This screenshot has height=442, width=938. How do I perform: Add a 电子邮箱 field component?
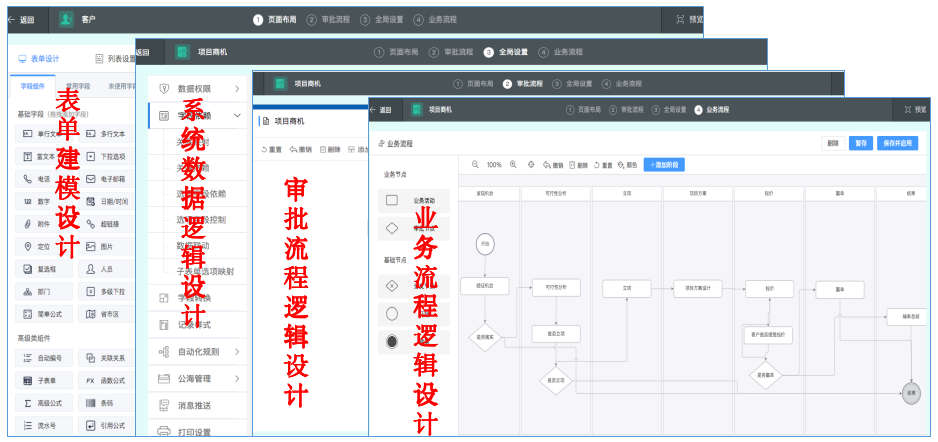pos(106,179)
